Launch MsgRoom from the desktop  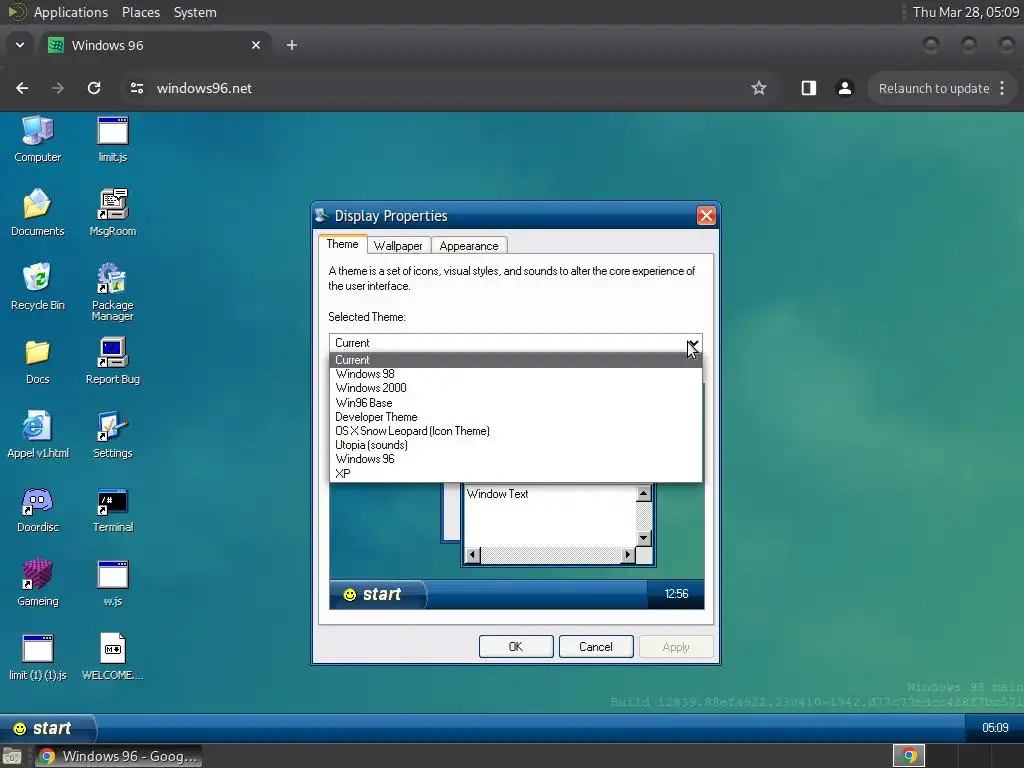[112, 212]
